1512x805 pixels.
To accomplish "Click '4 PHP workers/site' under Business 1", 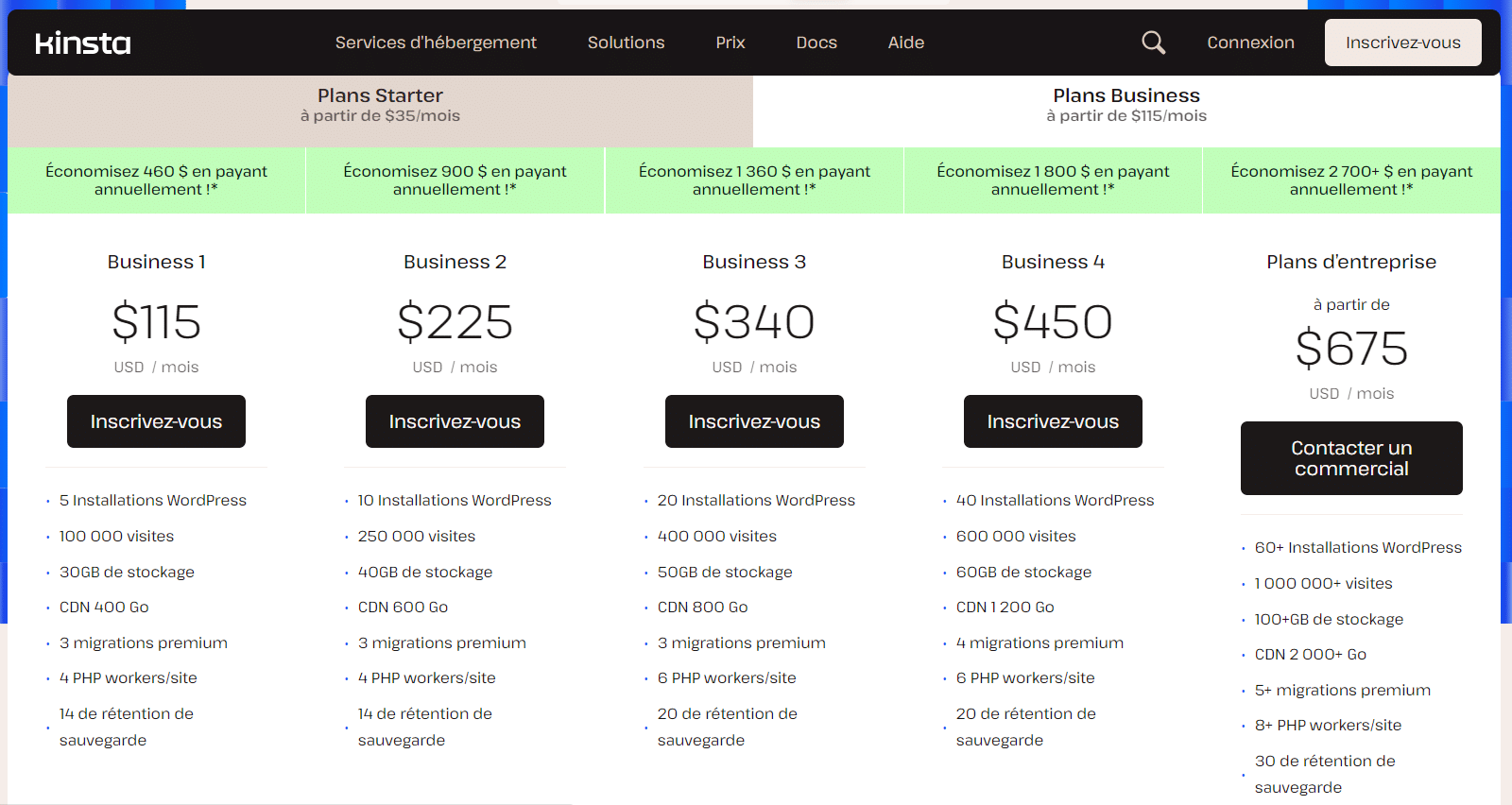I will [129, 677].
